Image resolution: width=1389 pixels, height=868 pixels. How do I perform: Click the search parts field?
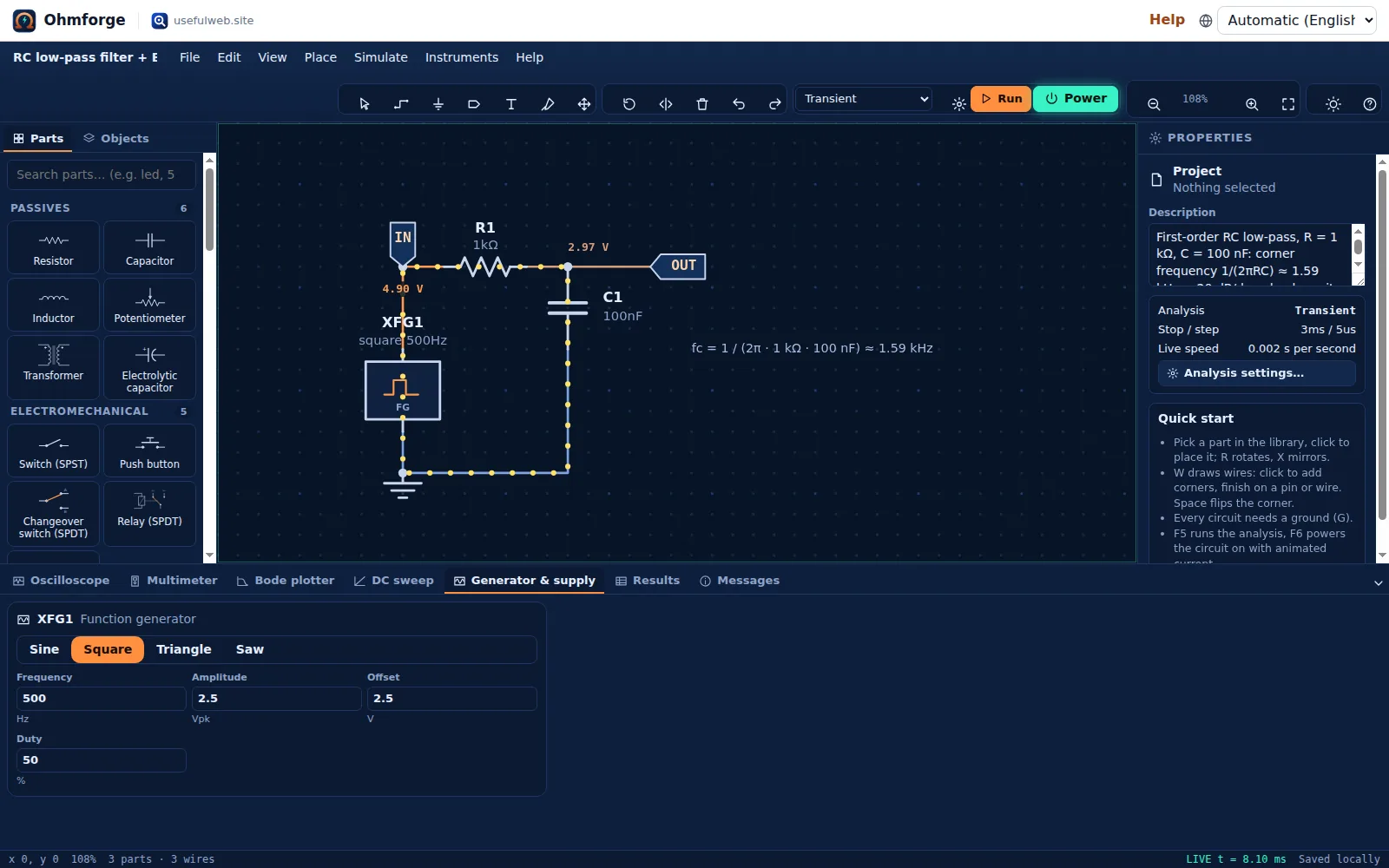click(x=101, y=174)
